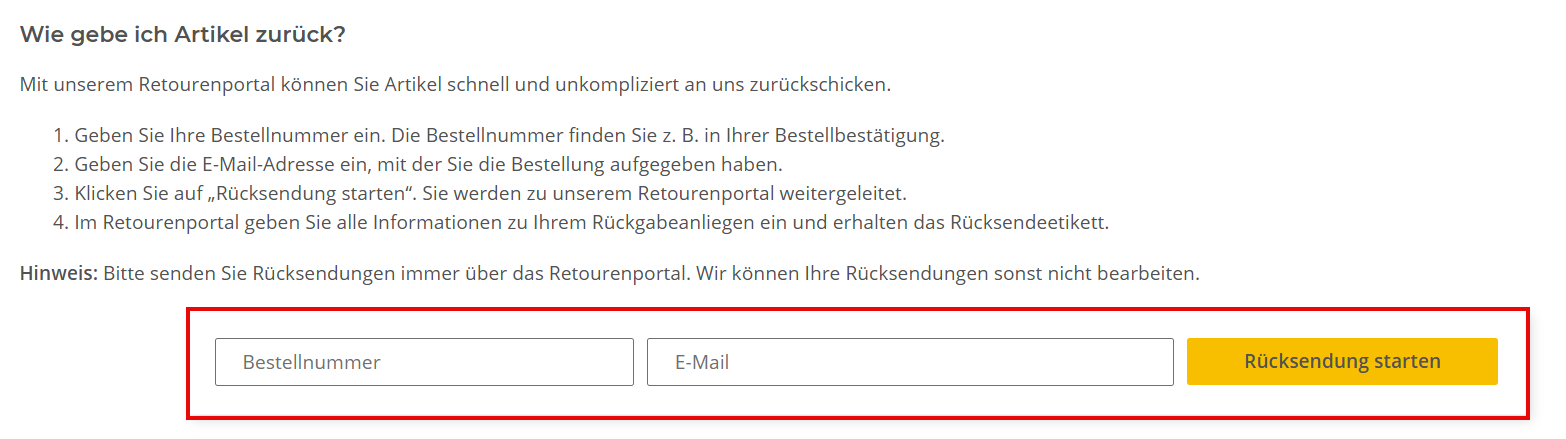Image resolution: width=1566 pixels, height=439 pixels.
Task: Click the bold "Hinweis:" label
Action: tap(58, 273)
